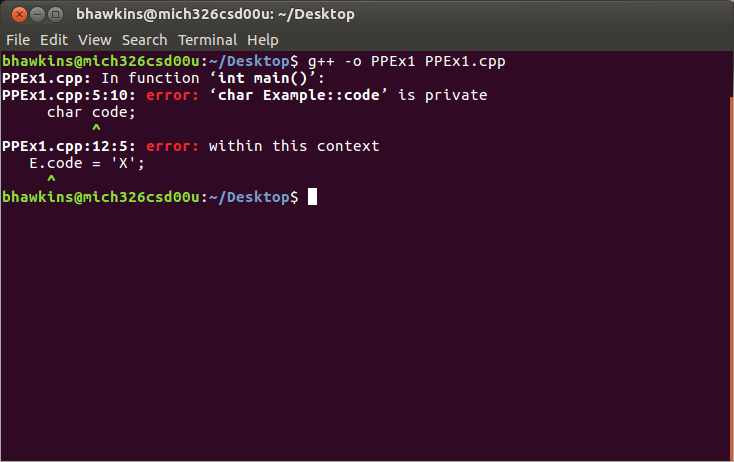Click the cursor block at the last prompt
The width and height of the screenshot is (734, 462).
[x=313, y=197]
